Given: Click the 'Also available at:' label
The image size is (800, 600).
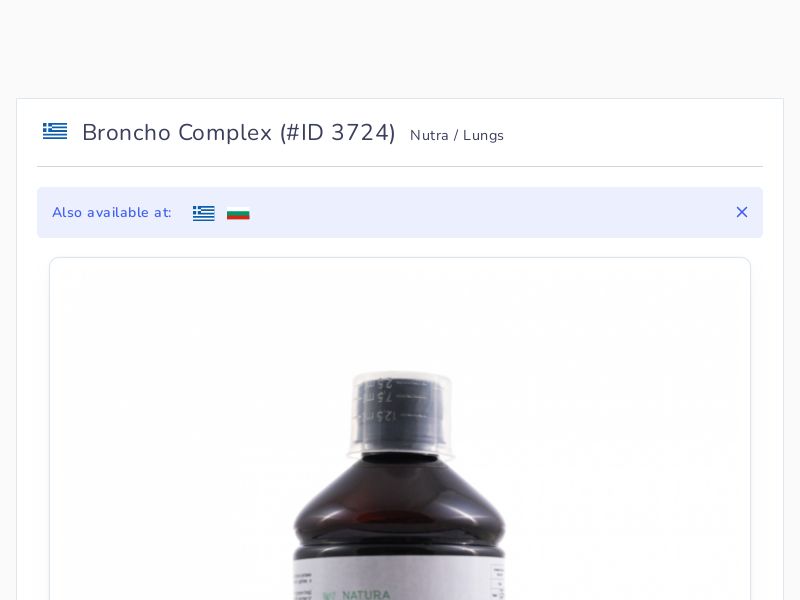Looking at the screenshot, I should (112, 213).
